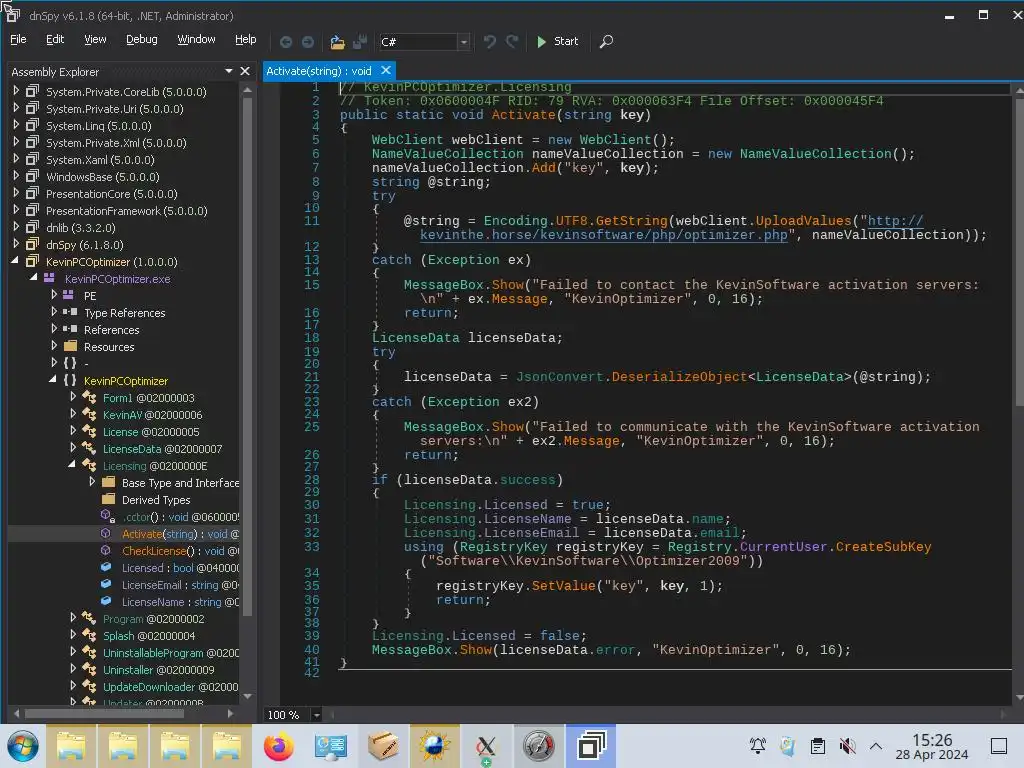Select the Uninstaller class
1024x768 pixels.
coord(158,669)
